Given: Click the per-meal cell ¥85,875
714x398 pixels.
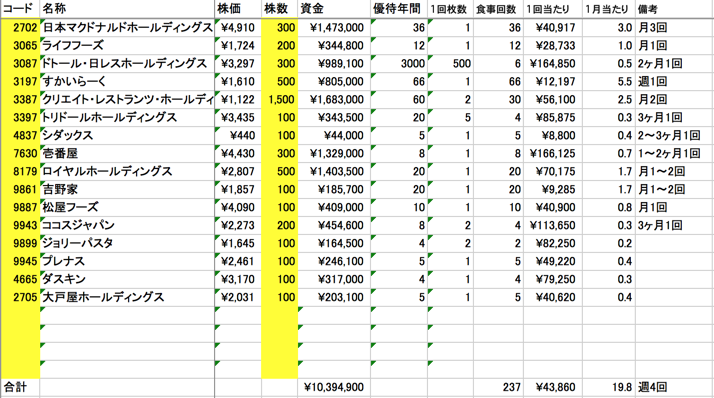Looking at the screenshot, I should click(x=552, y=117).
